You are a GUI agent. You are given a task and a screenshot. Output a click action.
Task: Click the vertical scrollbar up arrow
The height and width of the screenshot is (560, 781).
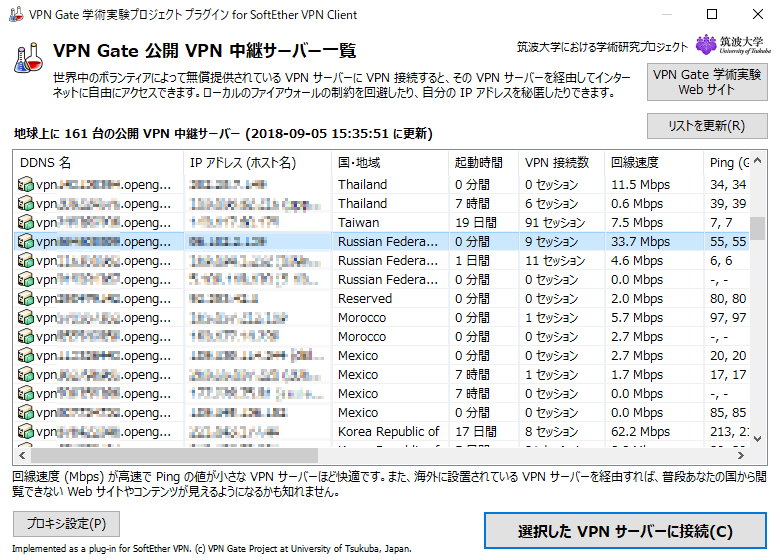click(758, 160)
